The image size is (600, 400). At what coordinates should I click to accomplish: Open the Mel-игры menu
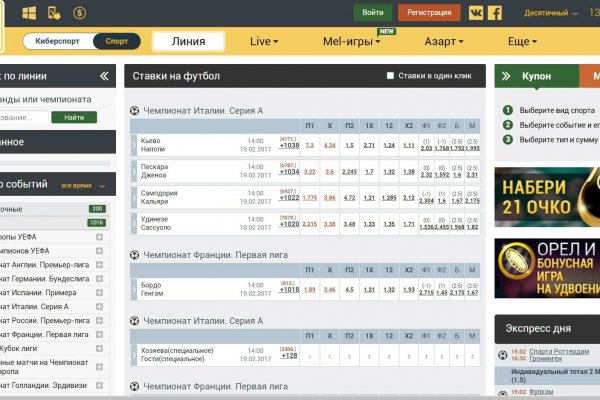pos(350,42)
